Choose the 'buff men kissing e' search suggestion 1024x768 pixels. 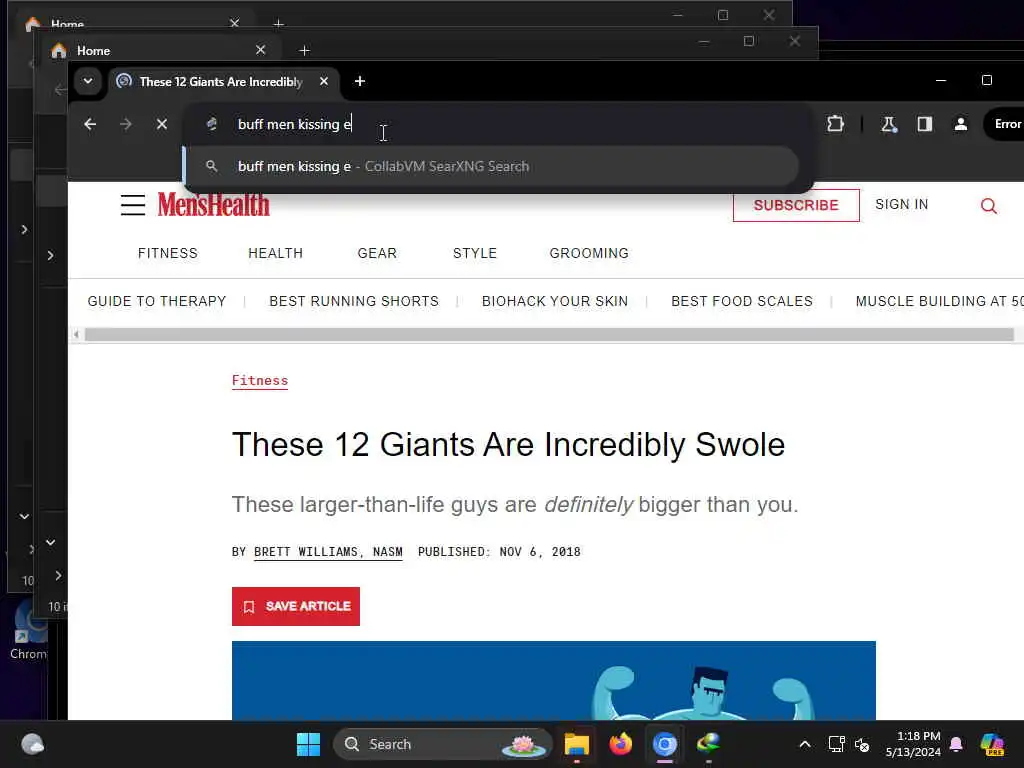[491, 167]
